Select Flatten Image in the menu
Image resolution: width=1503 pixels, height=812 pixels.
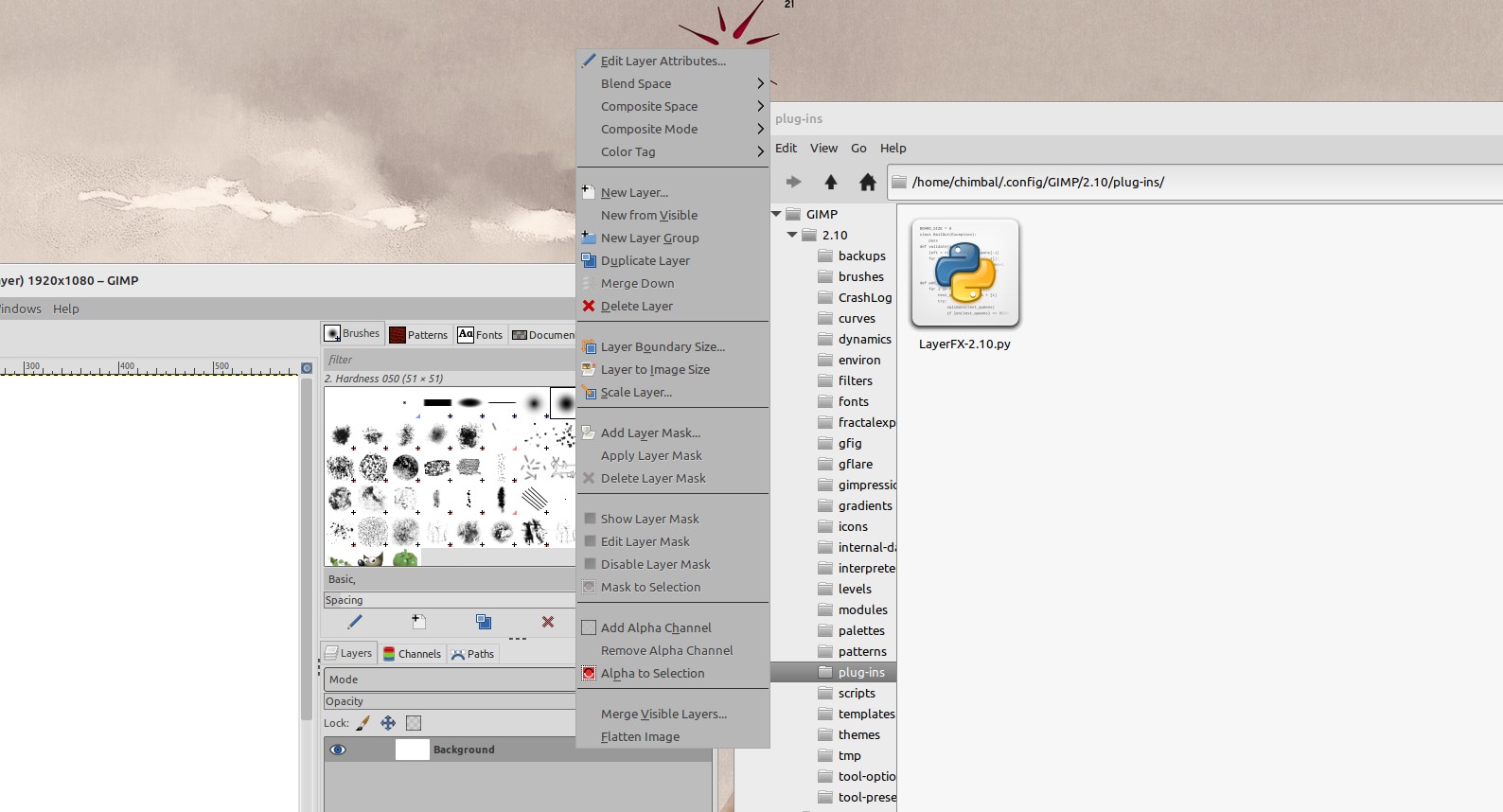coord(640,736)
